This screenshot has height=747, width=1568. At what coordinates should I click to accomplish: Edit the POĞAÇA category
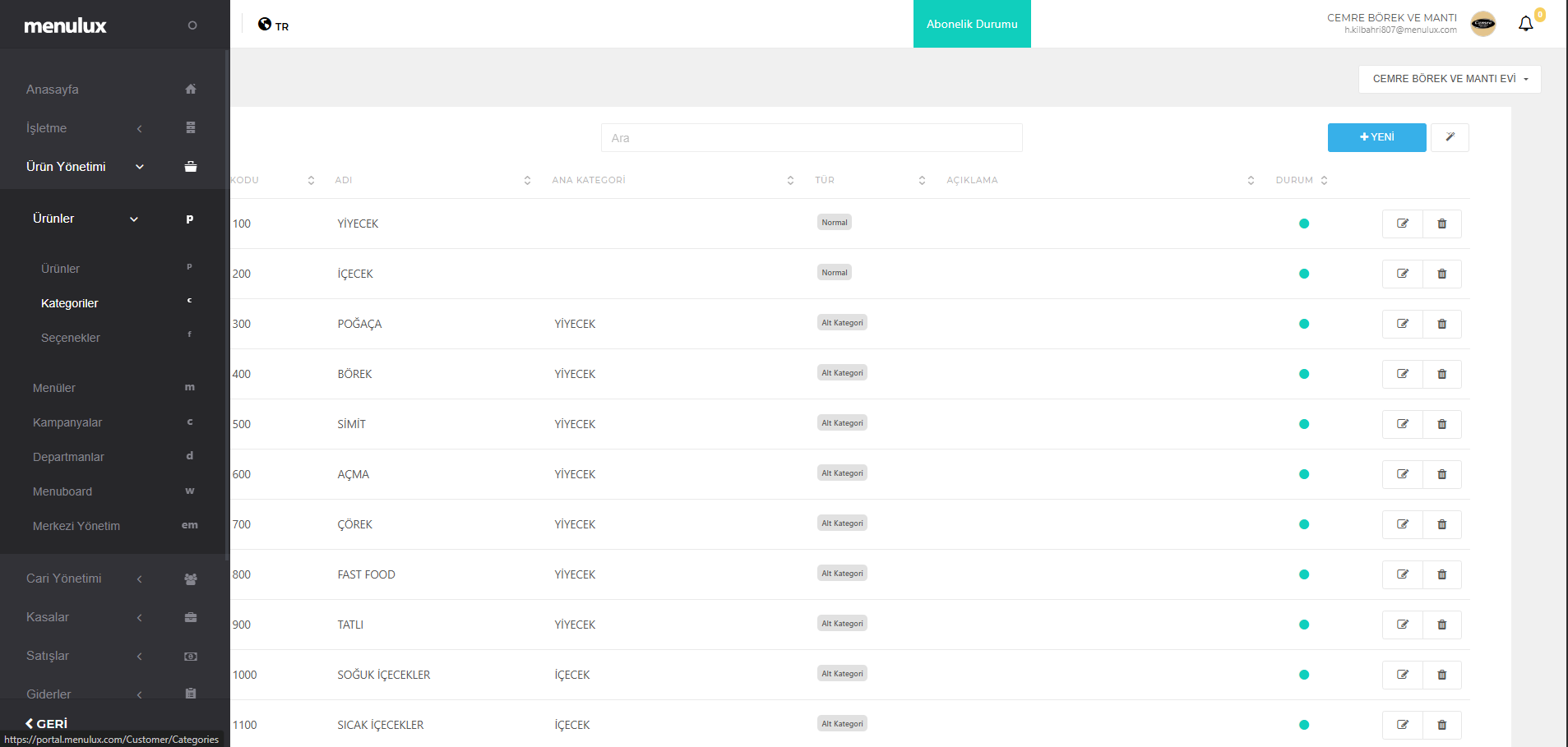(x=1403, y=324)
